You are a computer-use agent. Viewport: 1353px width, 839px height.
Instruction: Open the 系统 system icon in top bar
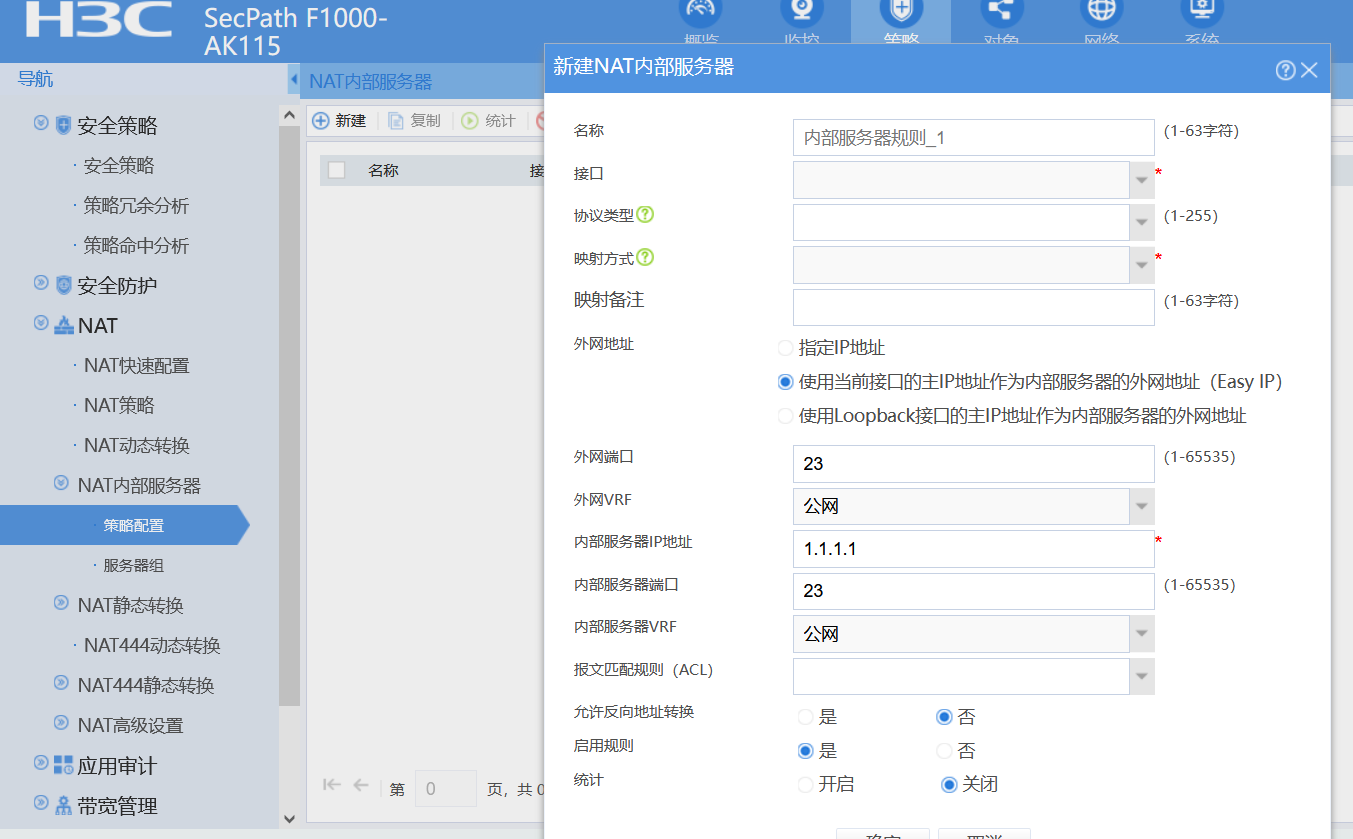[1201, 9]
